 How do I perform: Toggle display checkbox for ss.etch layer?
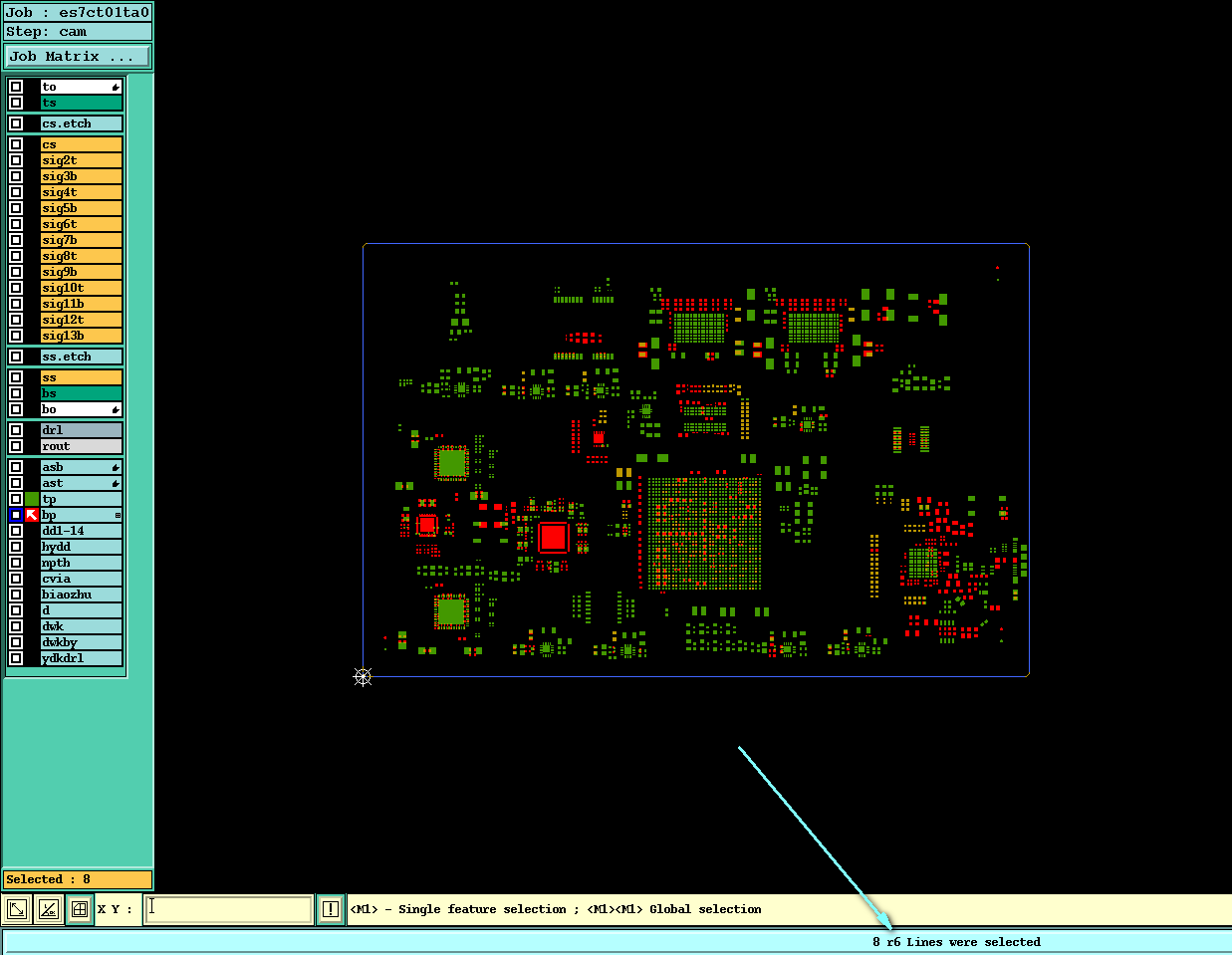click(x=16, y=357)
